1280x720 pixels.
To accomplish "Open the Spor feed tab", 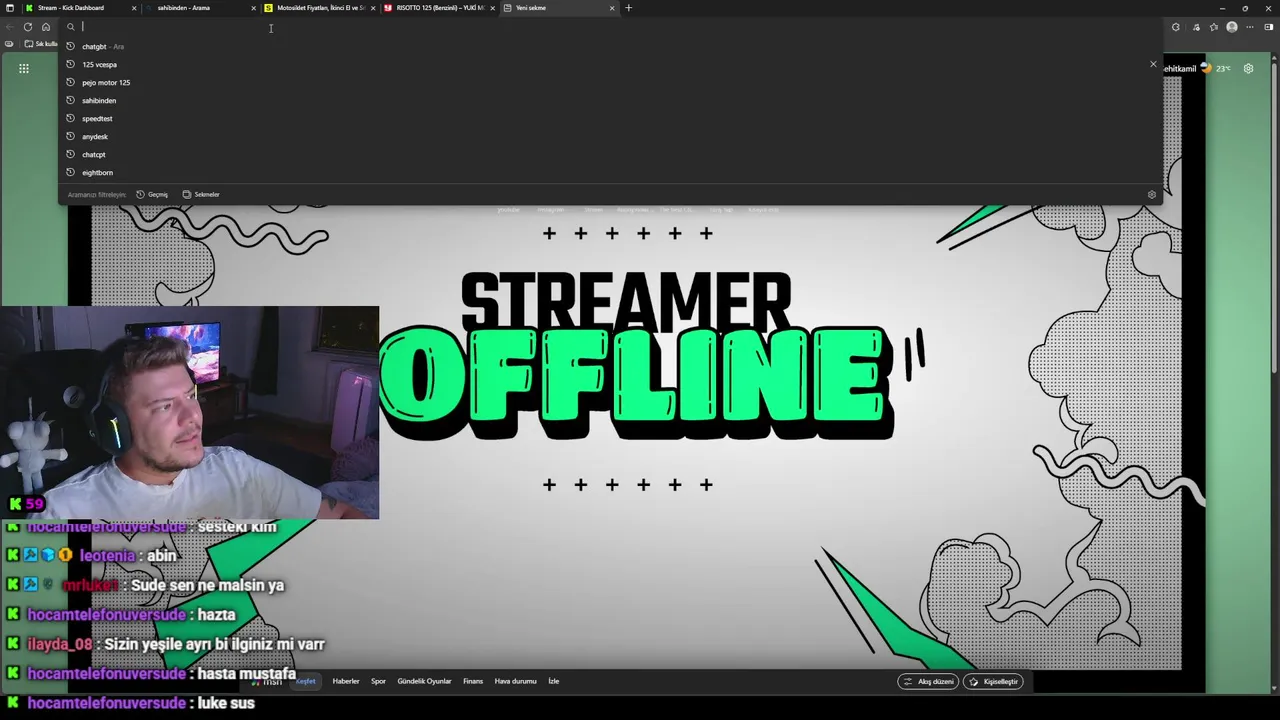I will click(x=378, y=681).
